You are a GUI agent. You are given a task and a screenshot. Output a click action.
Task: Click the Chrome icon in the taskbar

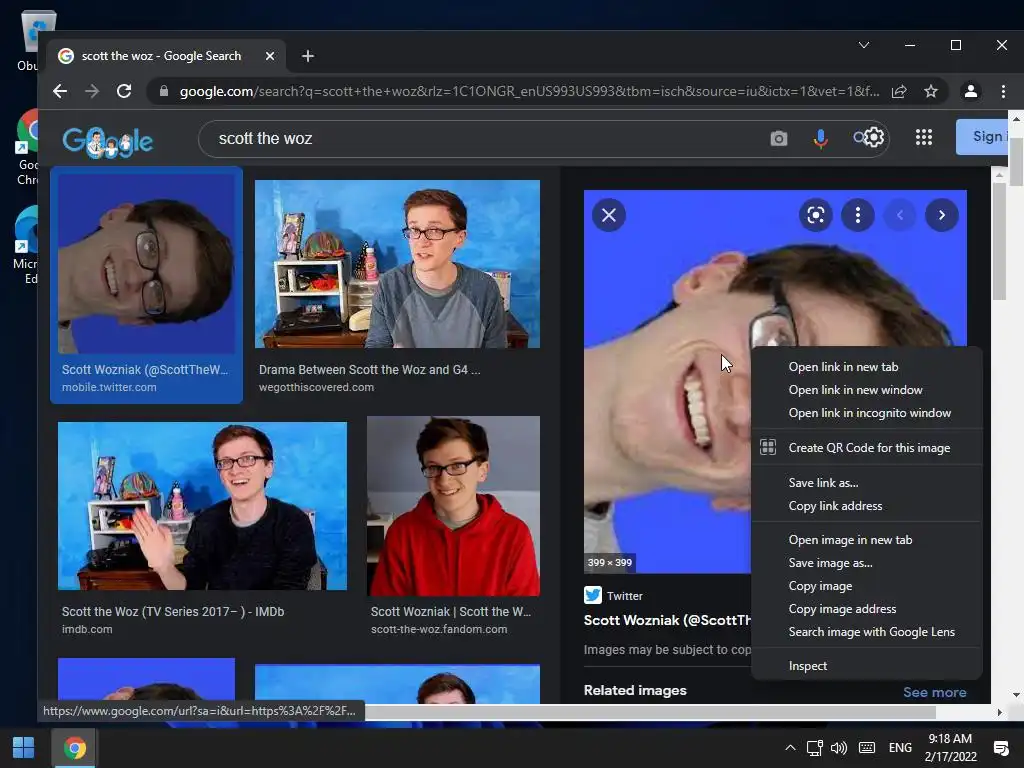click(x=74, y=748)
